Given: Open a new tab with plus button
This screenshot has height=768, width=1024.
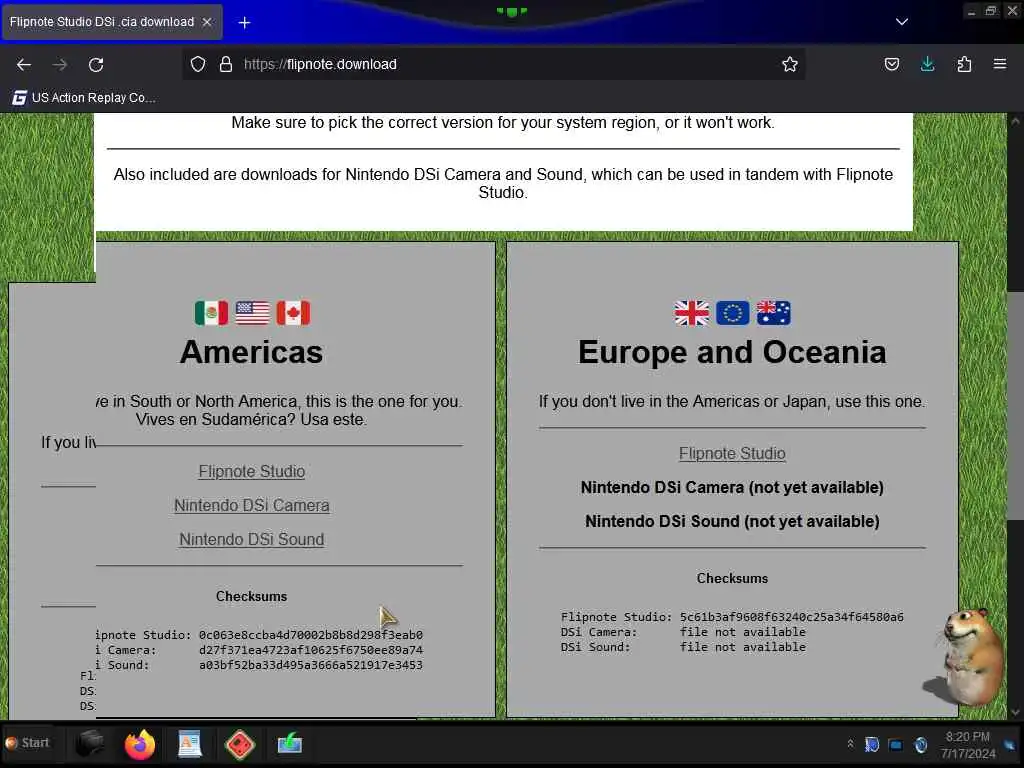Looking at the screenshot, I should click(x=244, y=22).
